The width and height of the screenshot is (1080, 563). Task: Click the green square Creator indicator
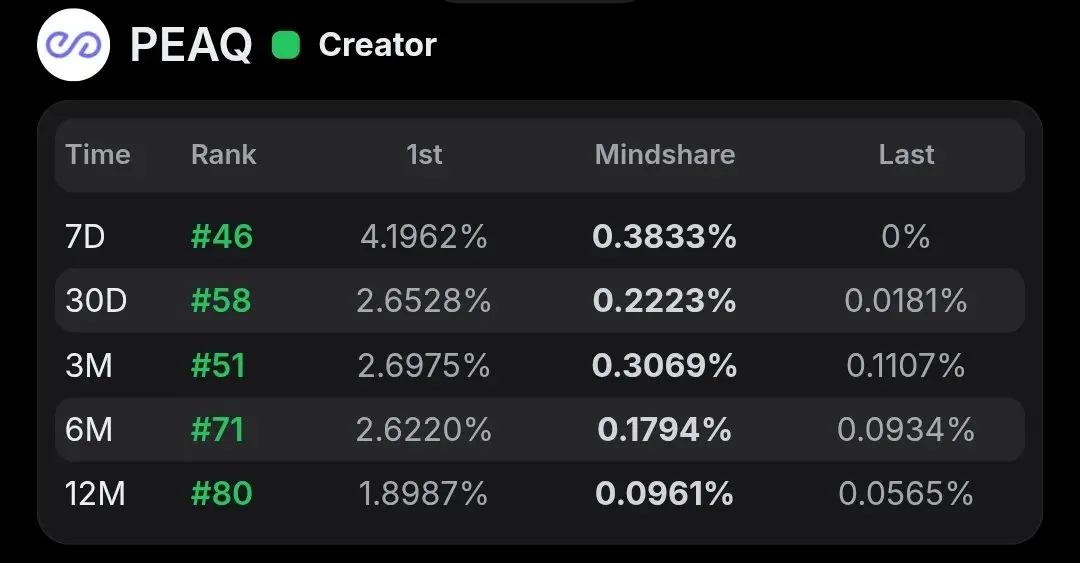(286, 45)
